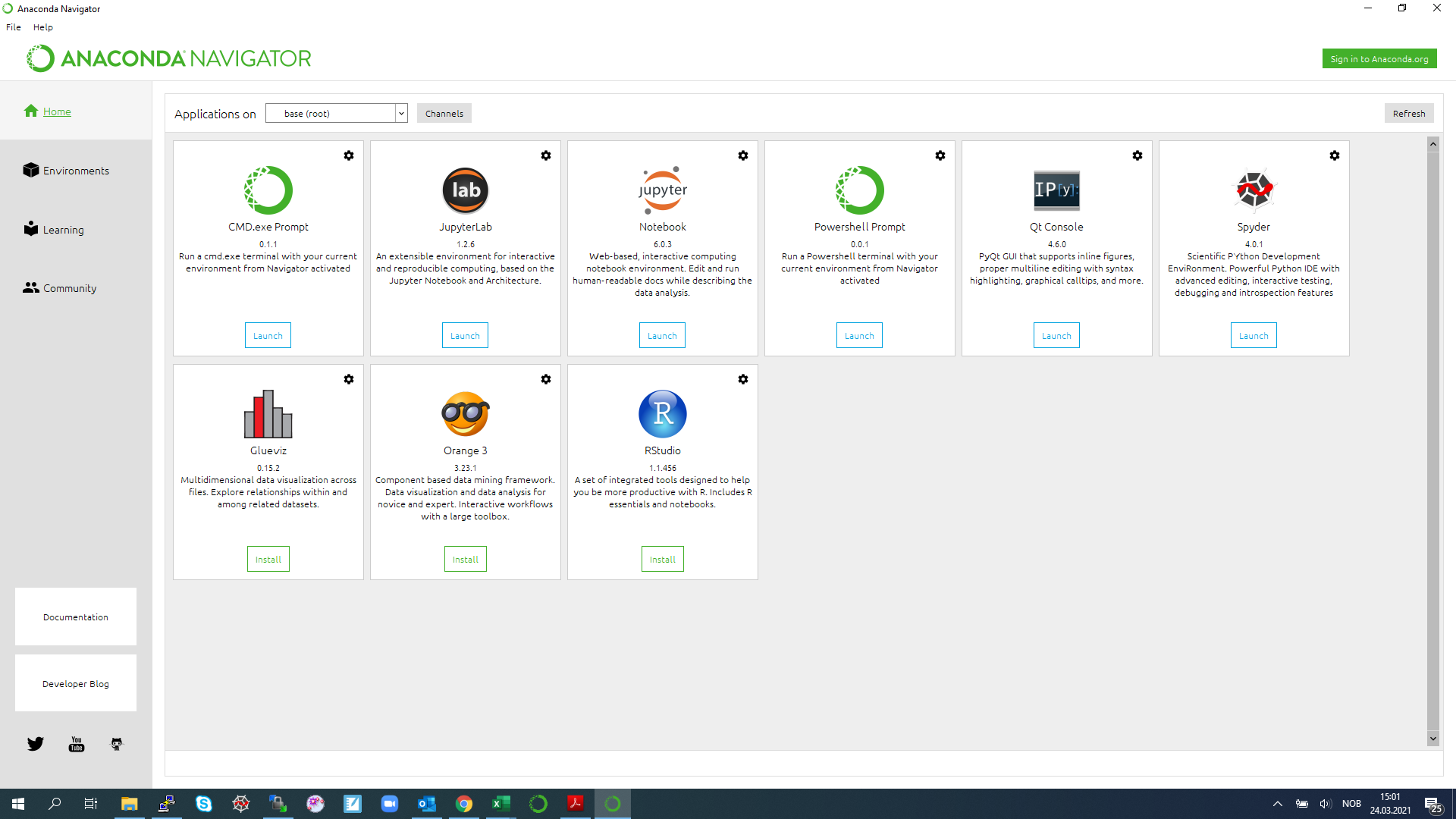Open the Channels button
This screenshot has height=819, width=1456.
point(444,114)
